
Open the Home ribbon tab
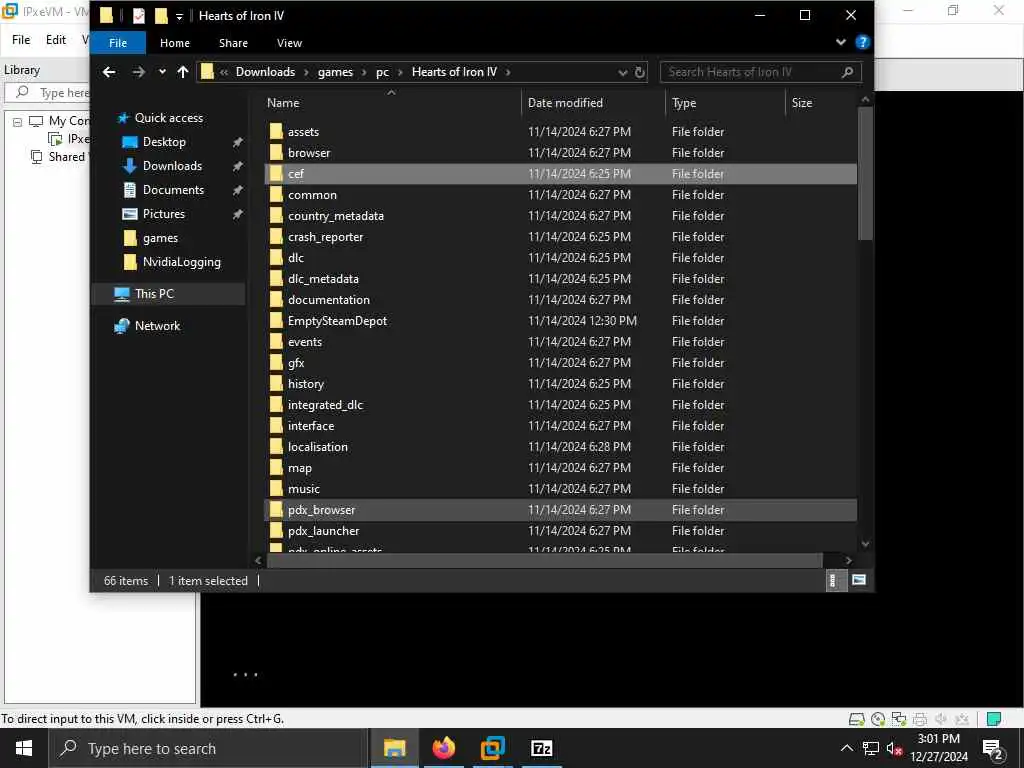coord(175,43)
